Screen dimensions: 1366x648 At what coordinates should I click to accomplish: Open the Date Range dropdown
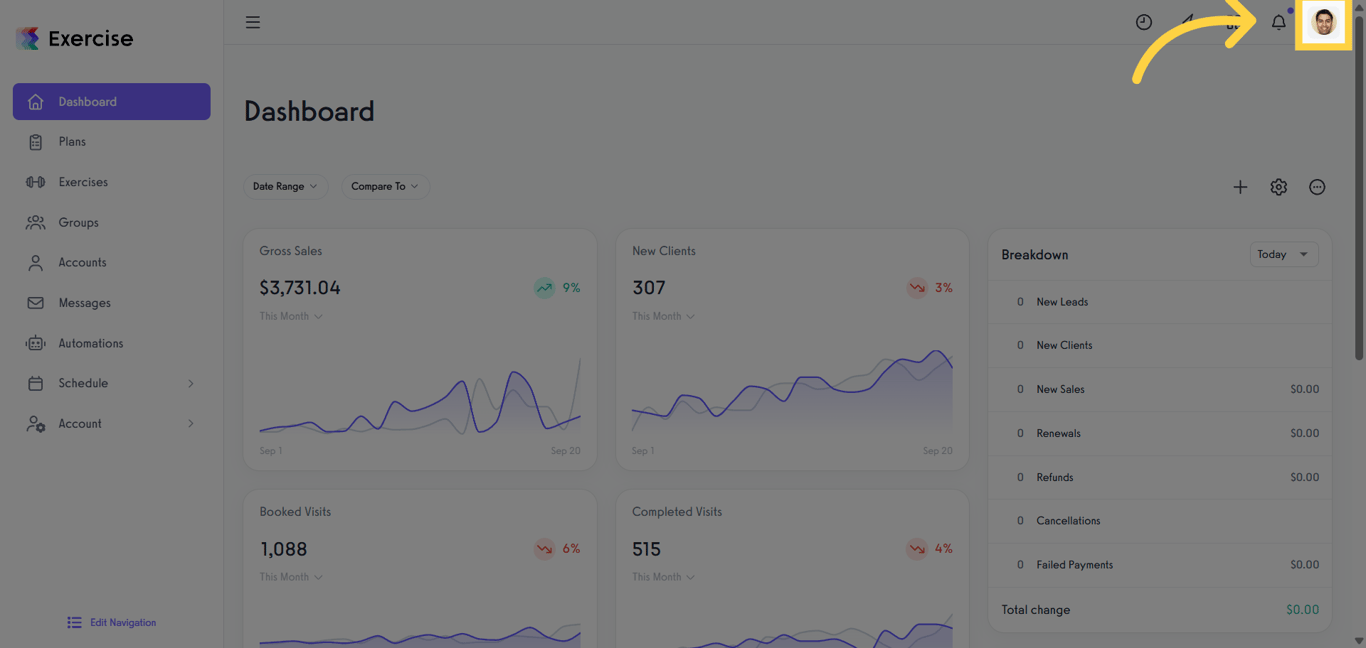click(285, 186)
